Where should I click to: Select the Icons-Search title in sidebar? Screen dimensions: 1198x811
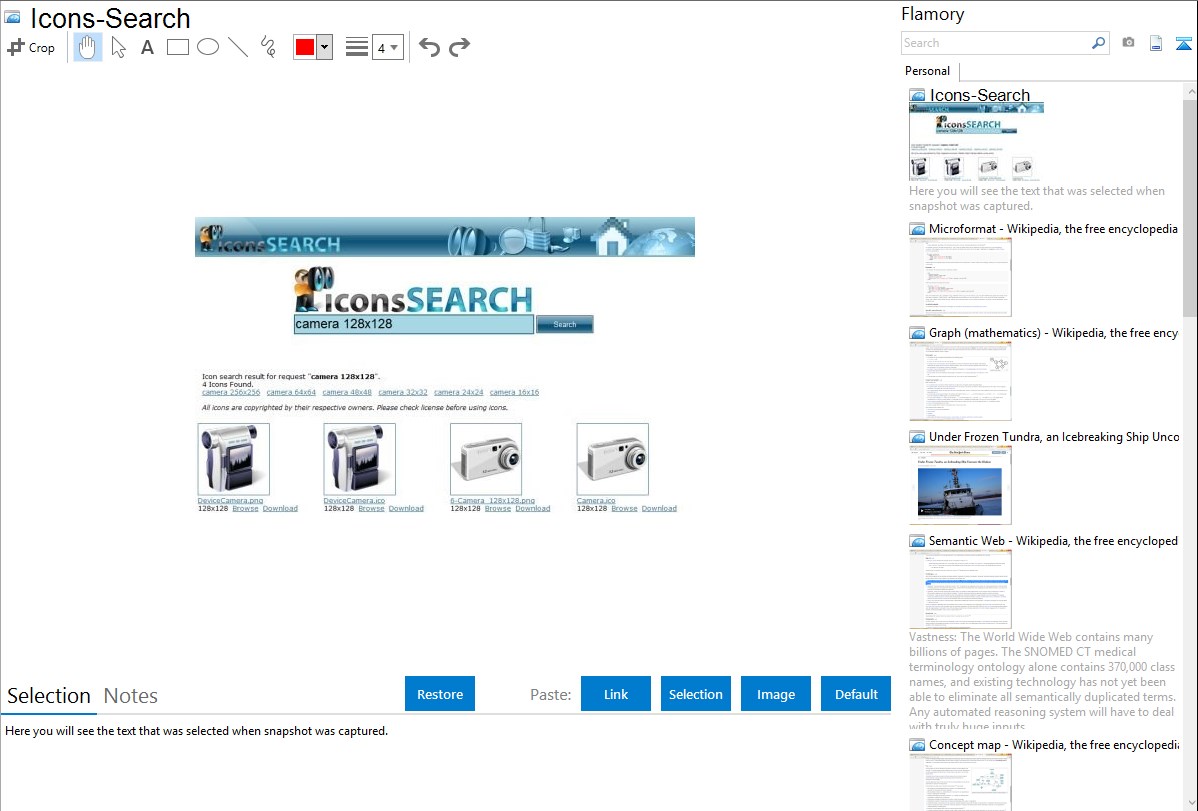(979, 96)
